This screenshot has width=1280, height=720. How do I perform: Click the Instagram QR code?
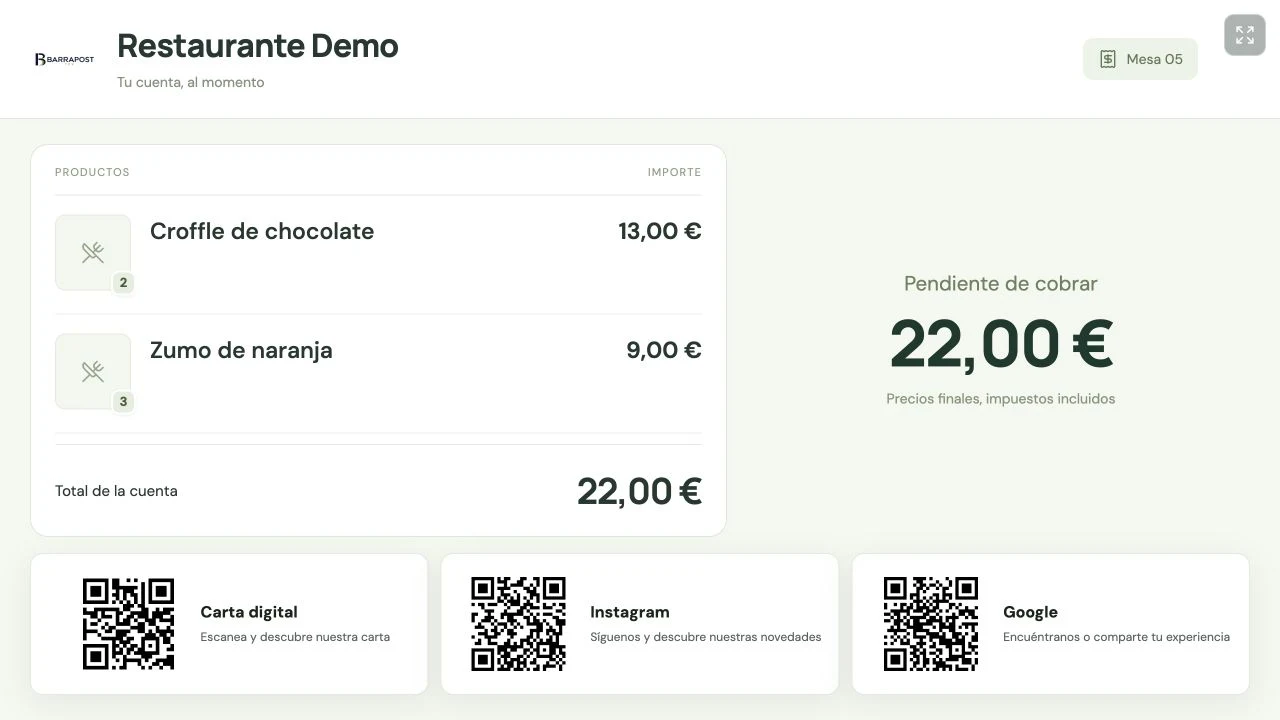518,624
